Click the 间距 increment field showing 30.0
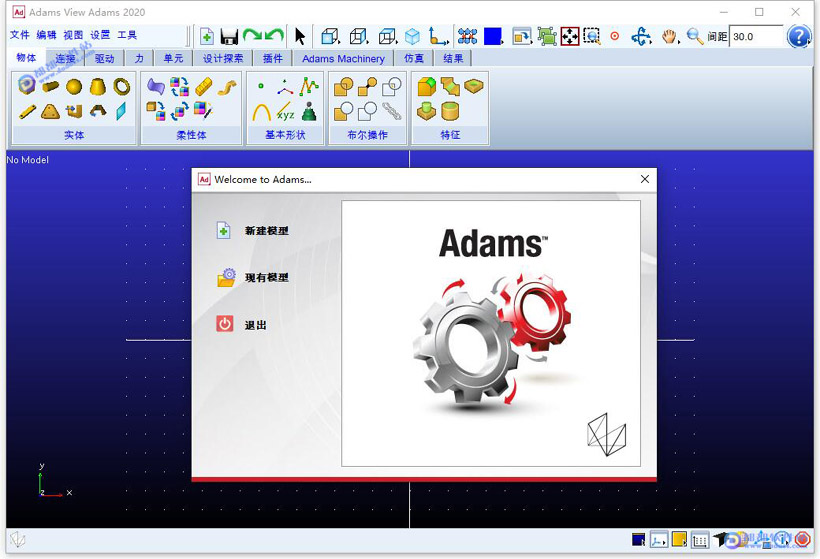 756,37
